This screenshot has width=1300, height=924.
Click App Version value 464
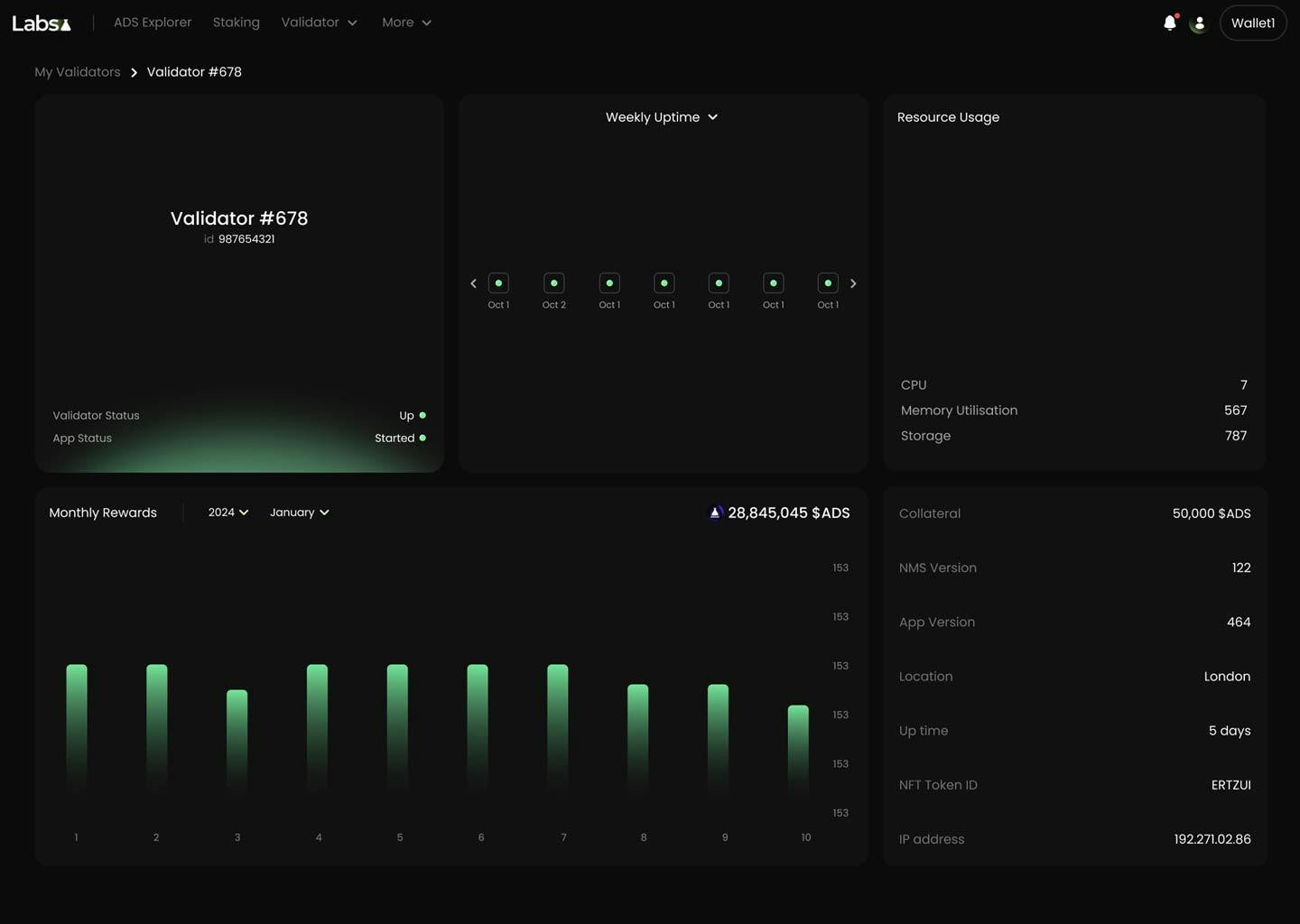1239,622
